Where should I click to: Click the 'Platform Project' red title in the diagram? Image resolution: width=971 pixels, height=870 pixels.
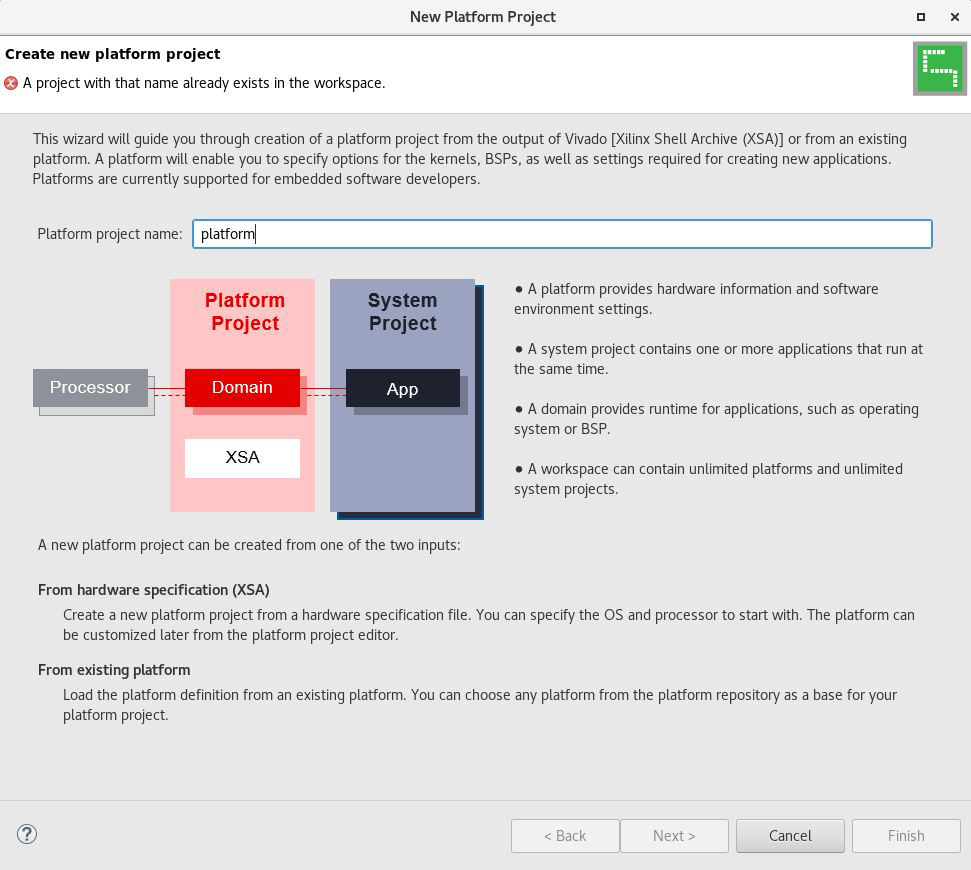pyautogui.click(x=245, y=311)
